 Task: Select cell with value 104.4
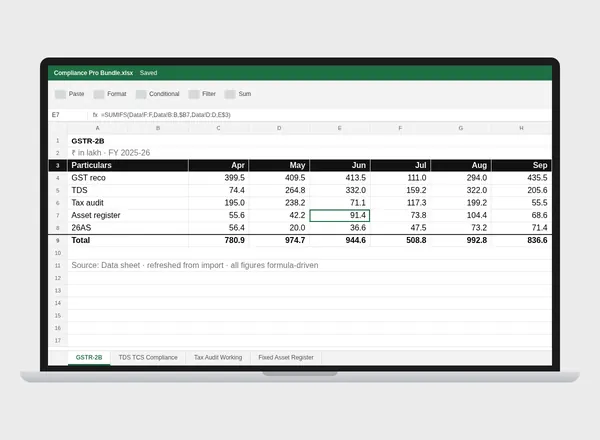click(461, 215)
